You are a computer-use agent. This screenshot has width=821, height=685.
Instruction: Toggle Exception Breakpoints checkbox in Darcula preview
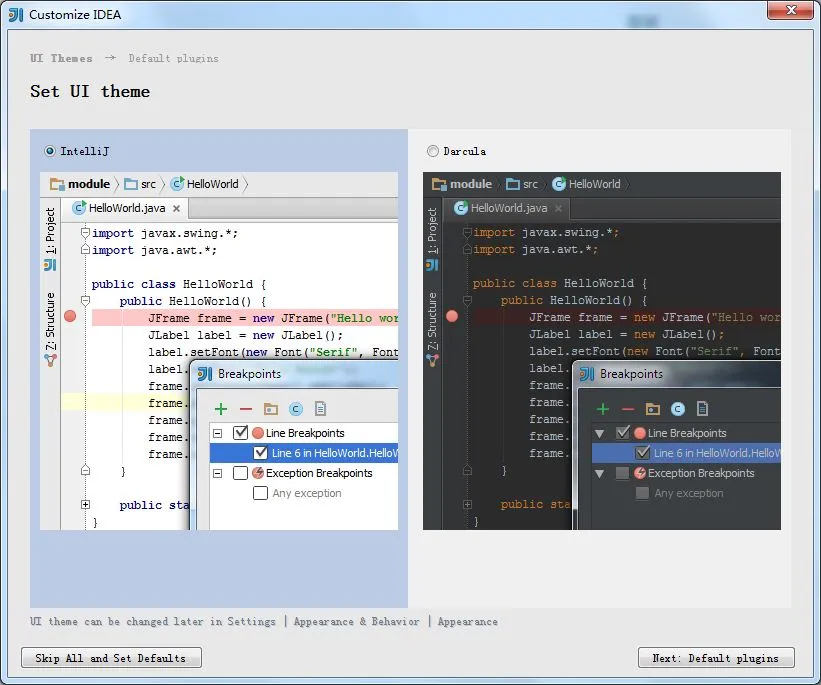pos(623,473)
